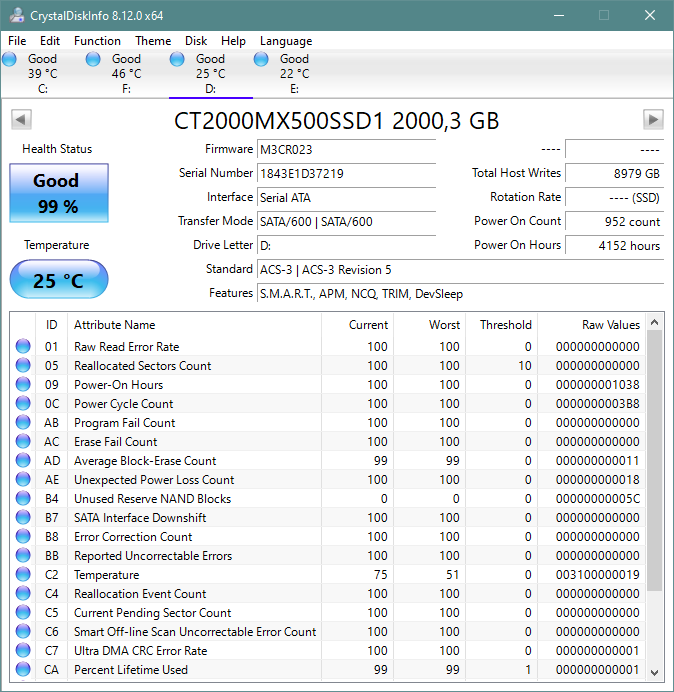The height and width of the screenshot is (692, 674).
Task: Open the File menu
Action: coord(17,41)
